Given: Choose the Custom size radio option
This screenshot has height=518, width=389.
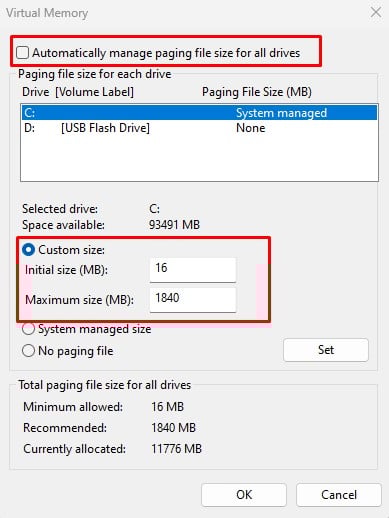Looking at the screenshot, I should click(x=28, y=250).
